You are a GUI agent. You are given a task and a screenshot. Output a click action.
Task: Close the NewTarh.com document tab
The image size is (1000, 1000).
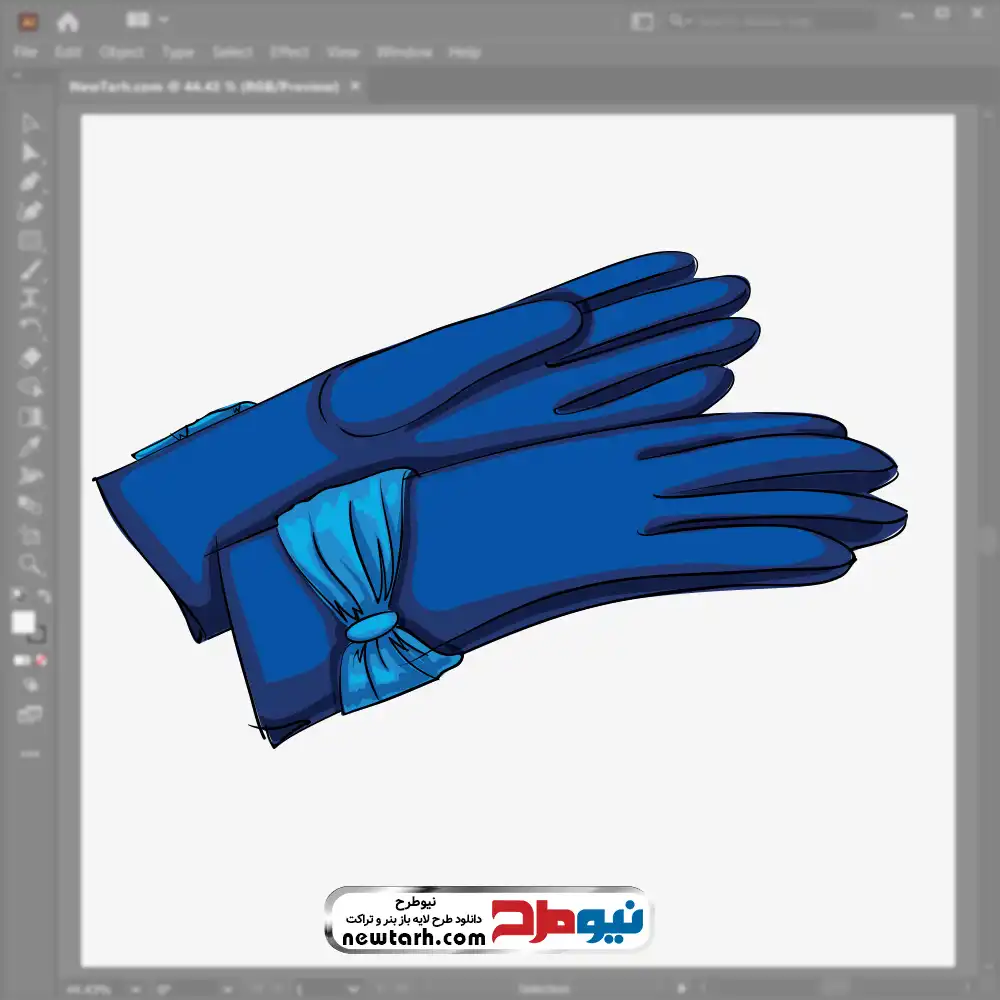[x=354, y=87]
